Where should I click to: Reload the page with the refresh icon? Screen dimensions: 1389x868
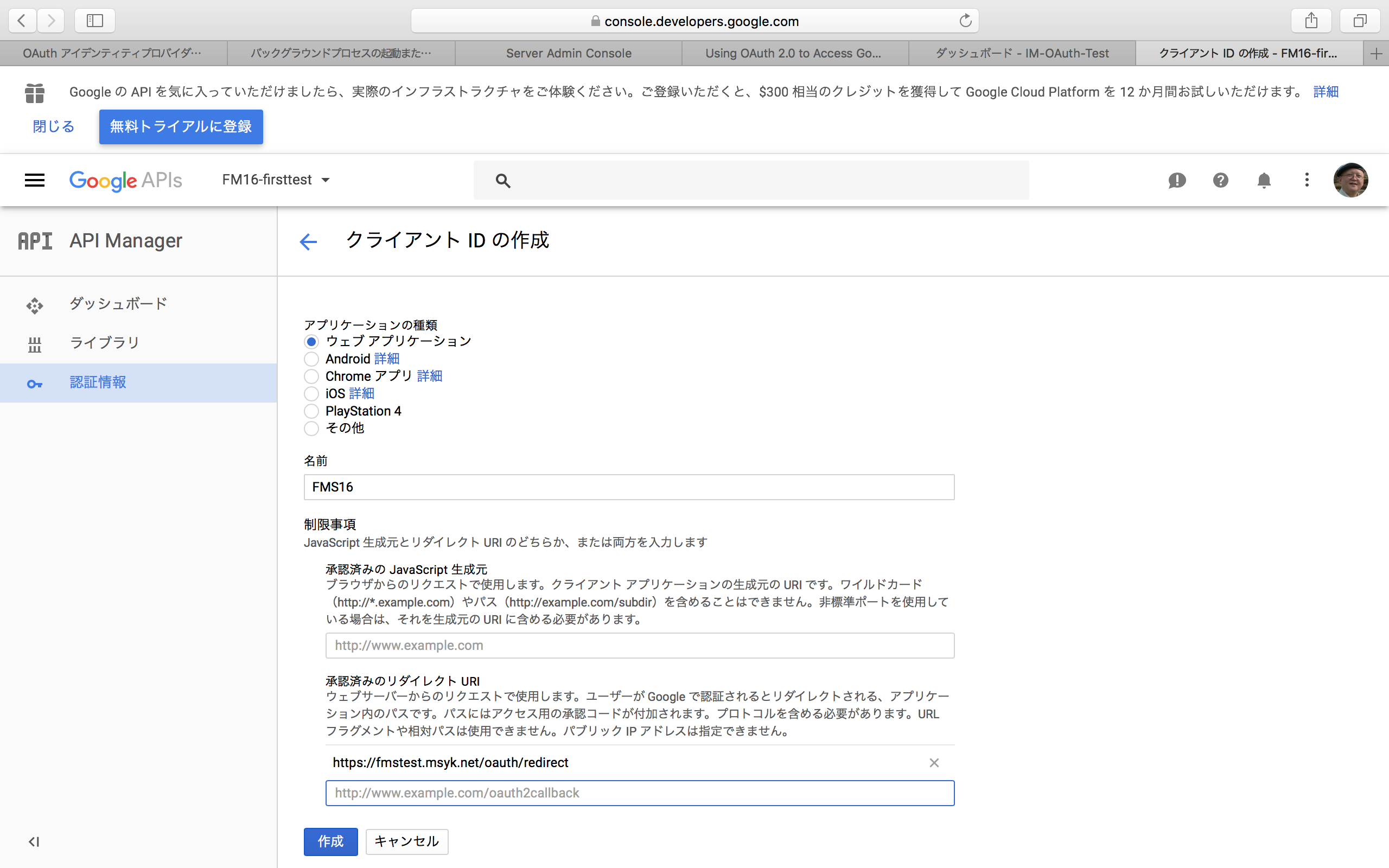click(x=965, y=21)
